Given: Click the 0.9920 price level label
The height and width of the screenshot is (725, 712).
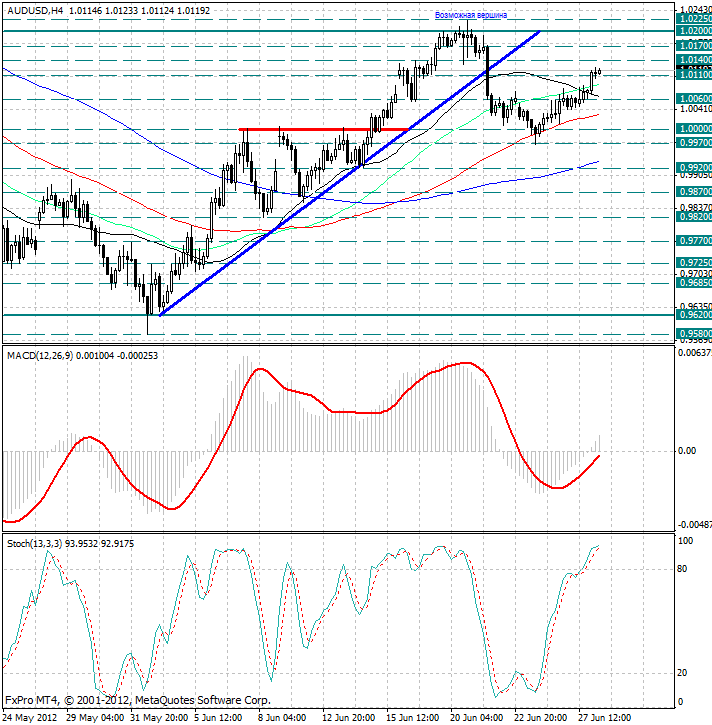Looking at the screenshot, I should (x=694, y=167).
